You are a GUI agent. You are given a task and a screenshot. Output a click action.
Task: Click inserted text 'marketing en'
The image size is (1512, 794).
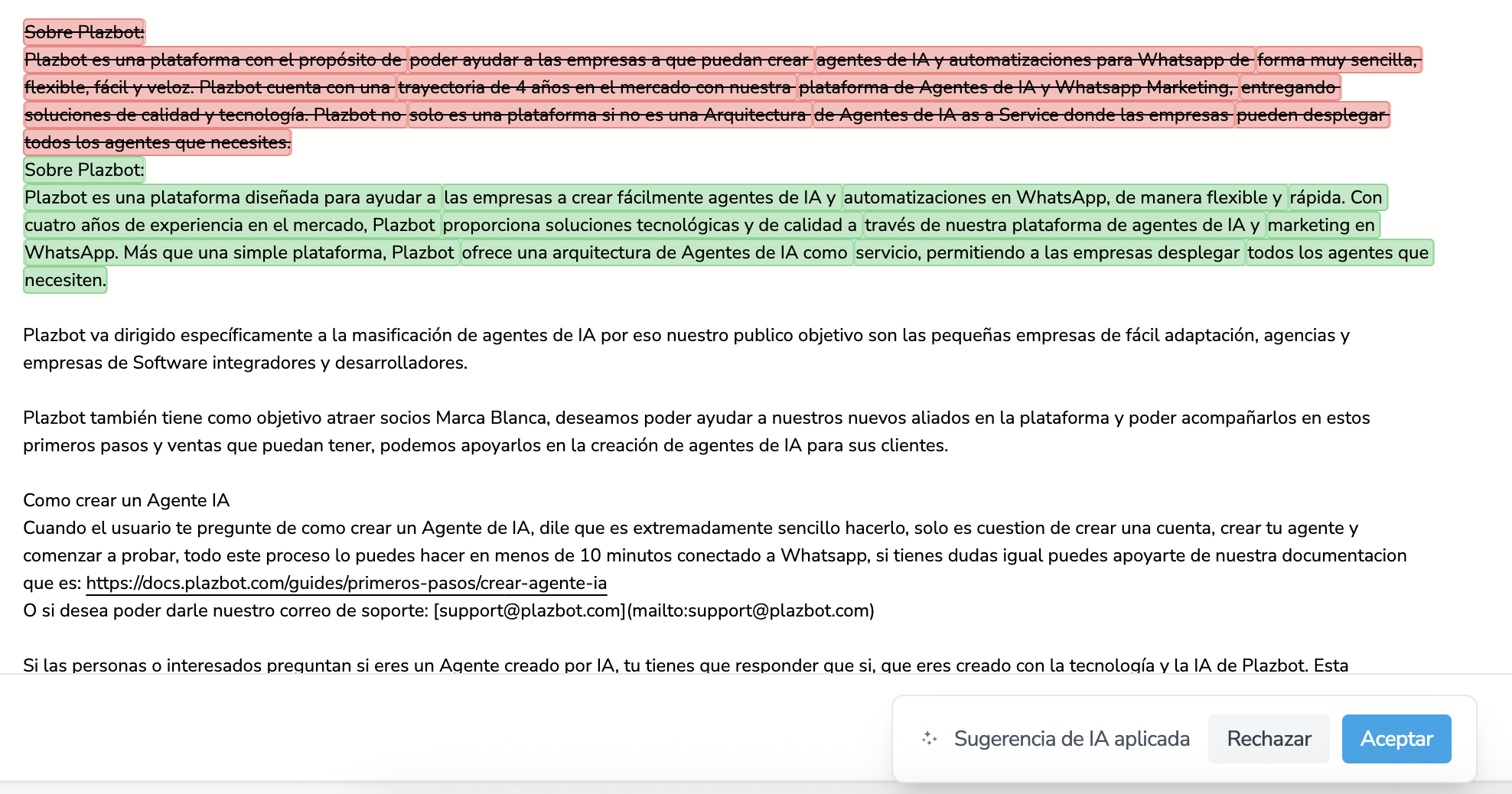pyautogui.click(x=1322, y=225)
